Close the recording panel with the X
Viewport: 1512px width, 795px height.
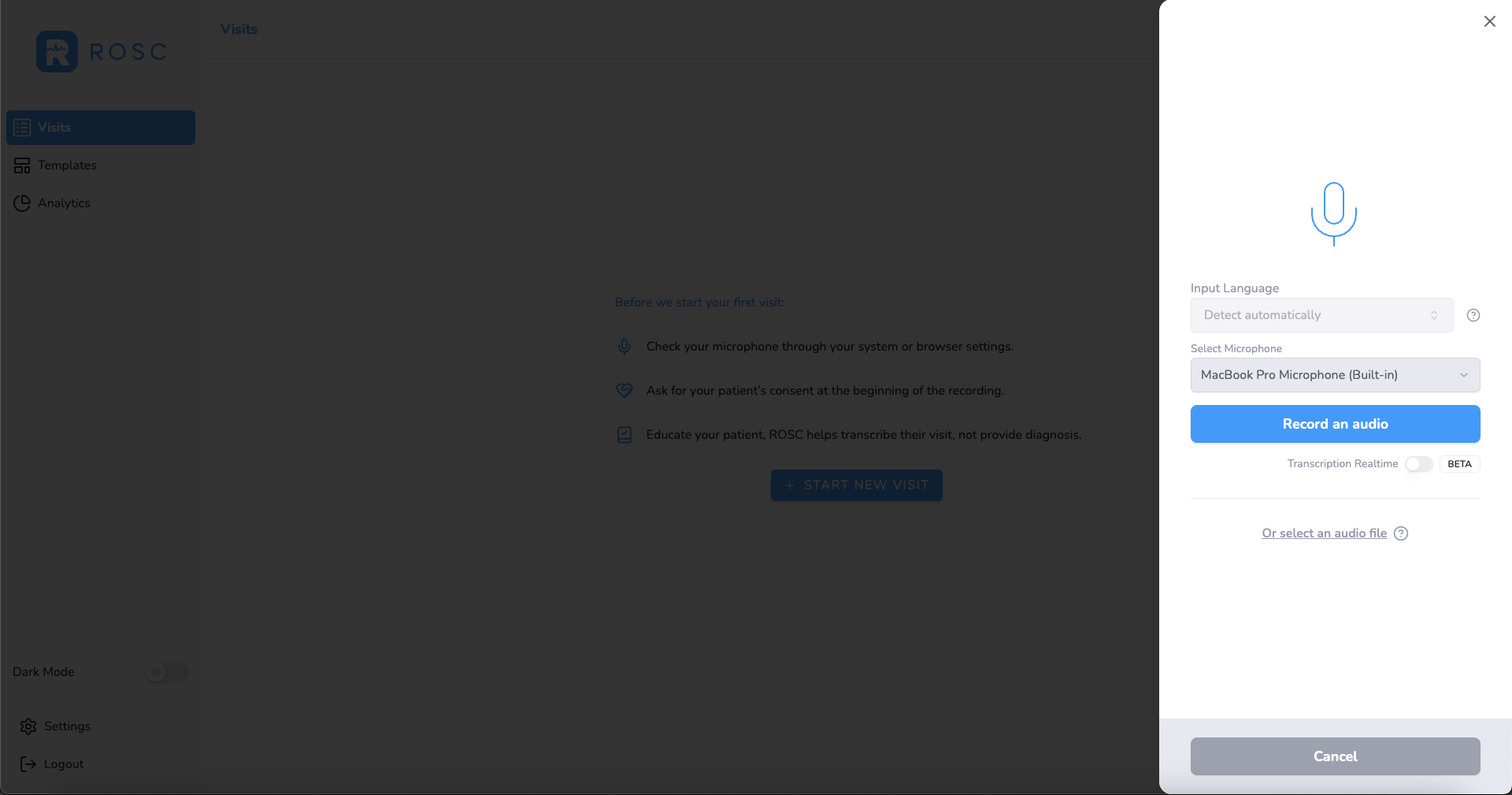pyautogui.click(x=1489, y=21)
